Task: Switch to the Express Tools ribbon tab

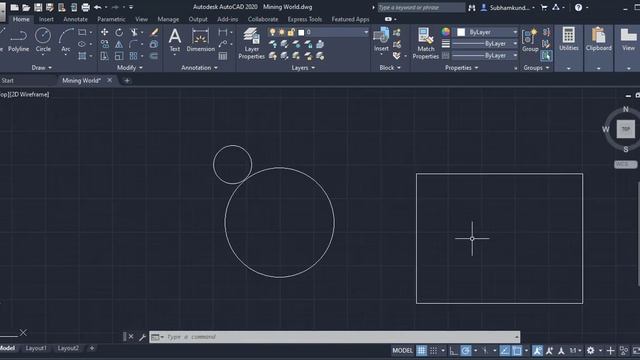Action: [304, 19]
